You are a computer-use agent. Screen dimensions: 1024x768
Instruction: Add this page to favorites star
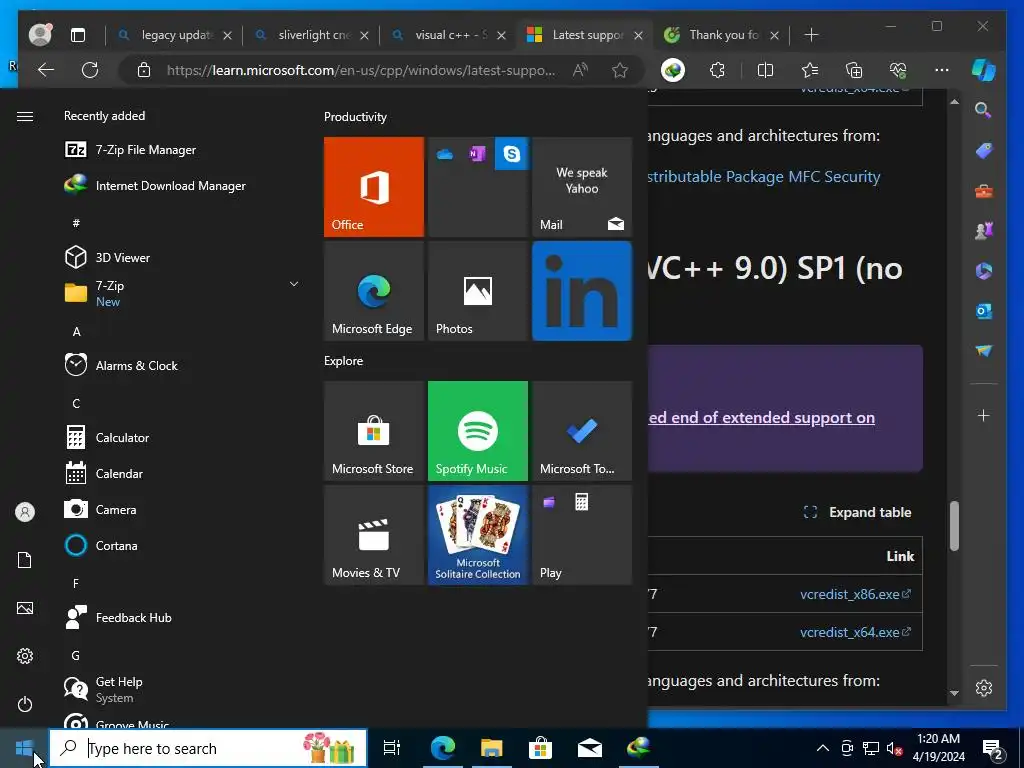(x=620, y=70)
